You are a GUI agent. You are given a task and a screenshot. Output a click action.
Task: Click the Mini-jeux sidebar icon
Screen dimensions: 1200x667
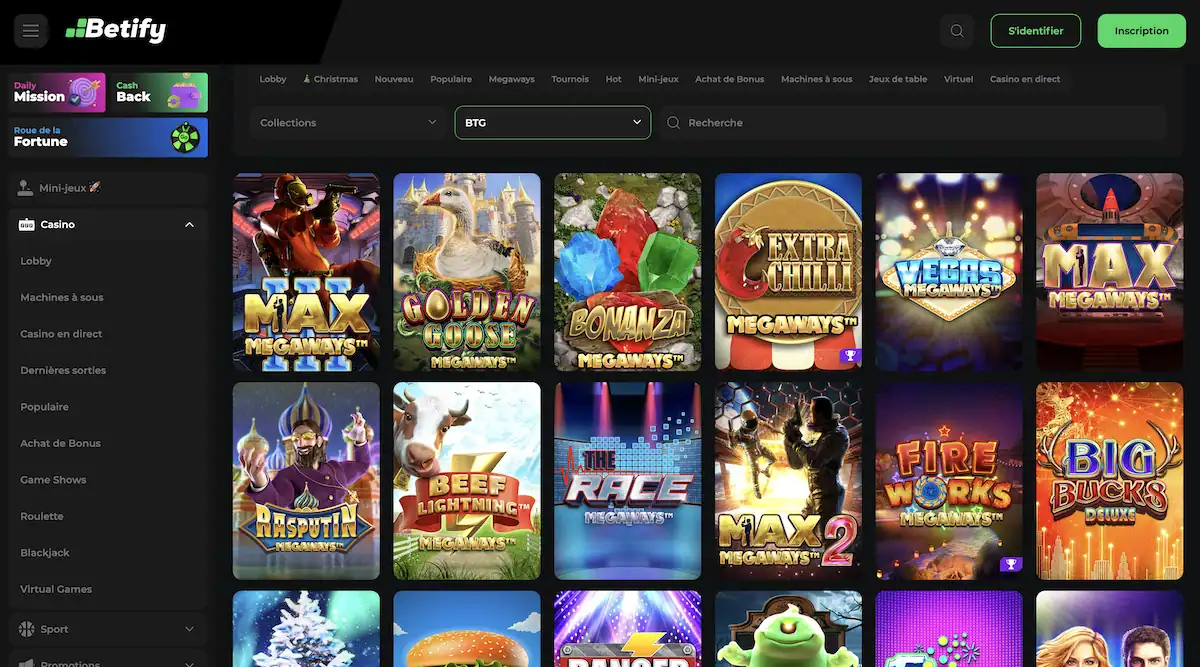pos(26,187)
